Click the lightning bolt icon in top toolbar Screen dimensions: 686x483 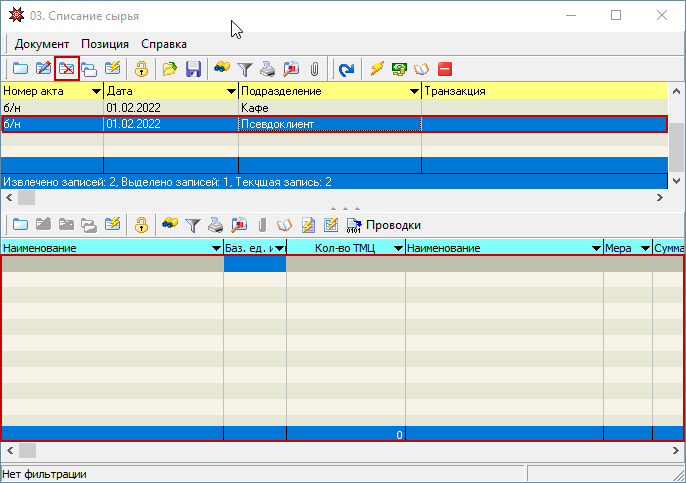coord(377,69)
